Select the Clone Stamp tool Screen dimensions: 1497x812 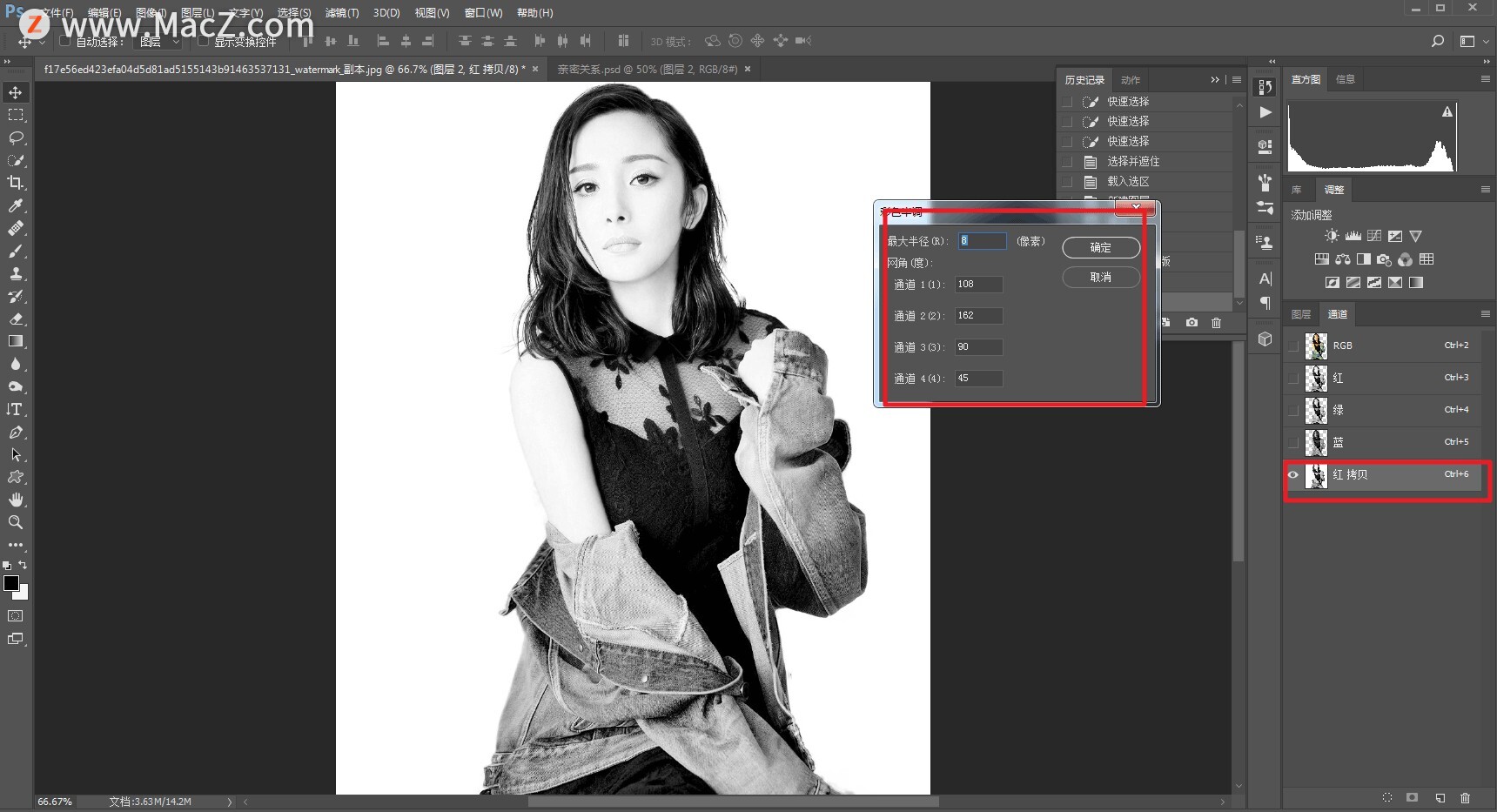point(16,273)
